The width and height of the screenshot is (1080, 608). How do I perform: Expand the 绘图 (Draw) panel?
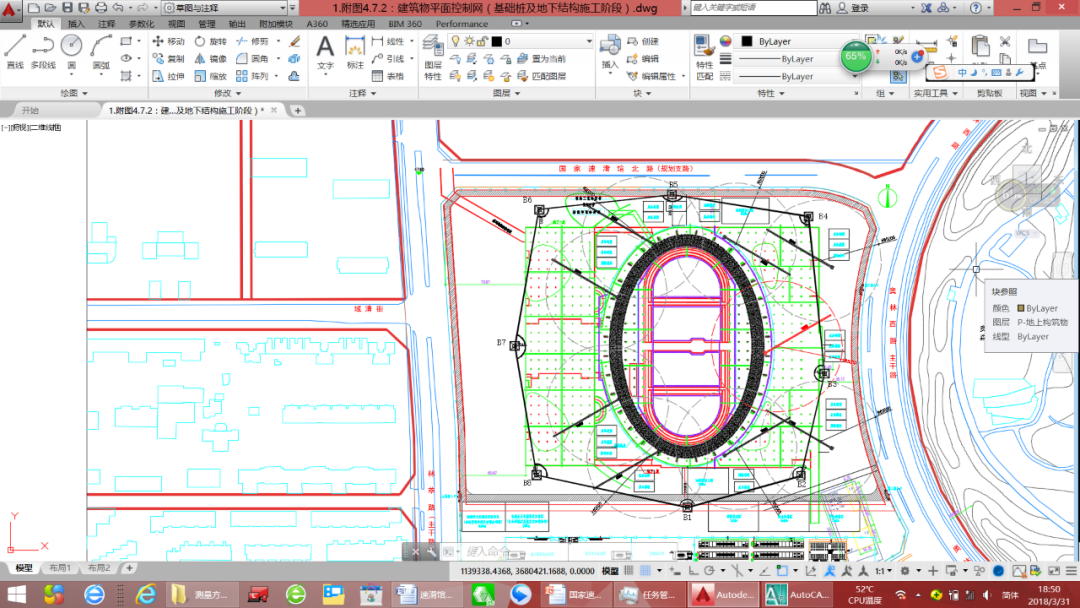pos(74,93)
